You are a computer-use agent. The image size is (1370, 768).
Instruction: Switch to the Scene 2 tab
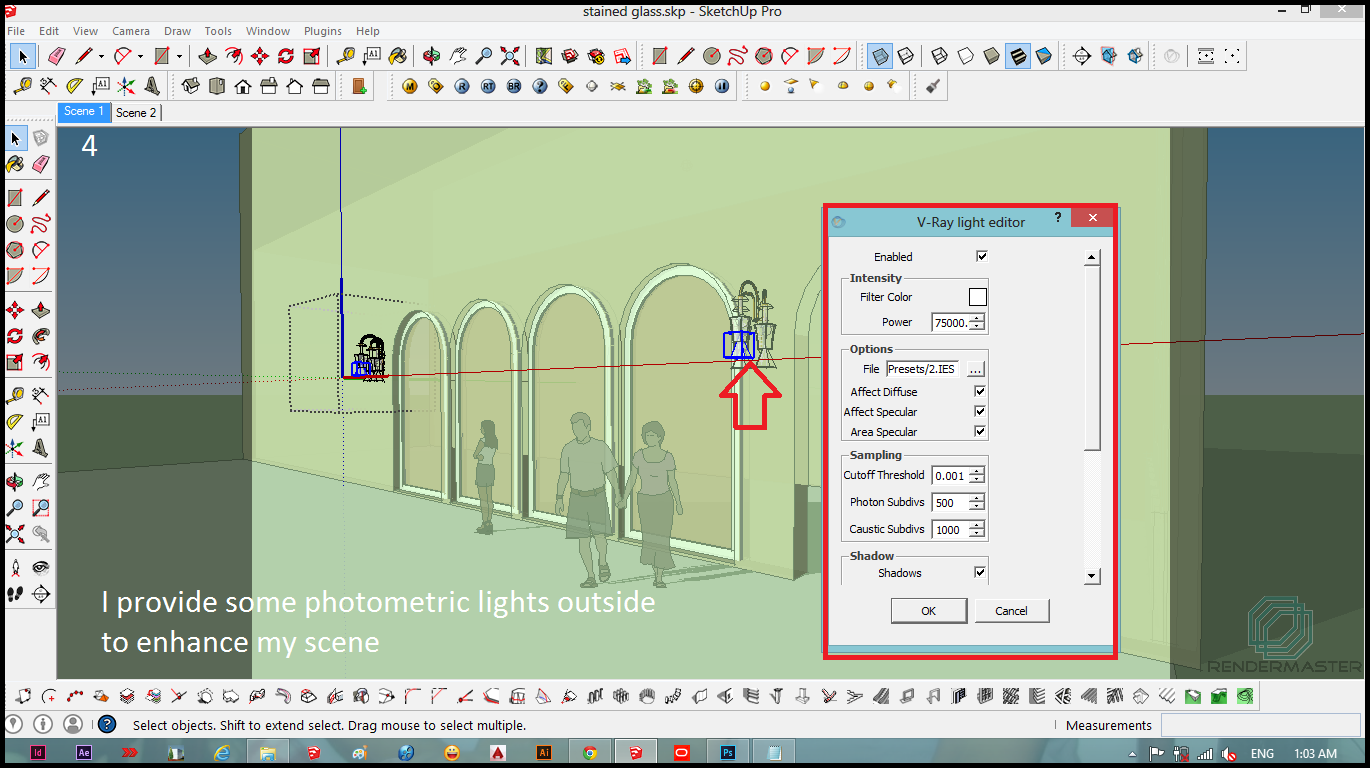136,113
